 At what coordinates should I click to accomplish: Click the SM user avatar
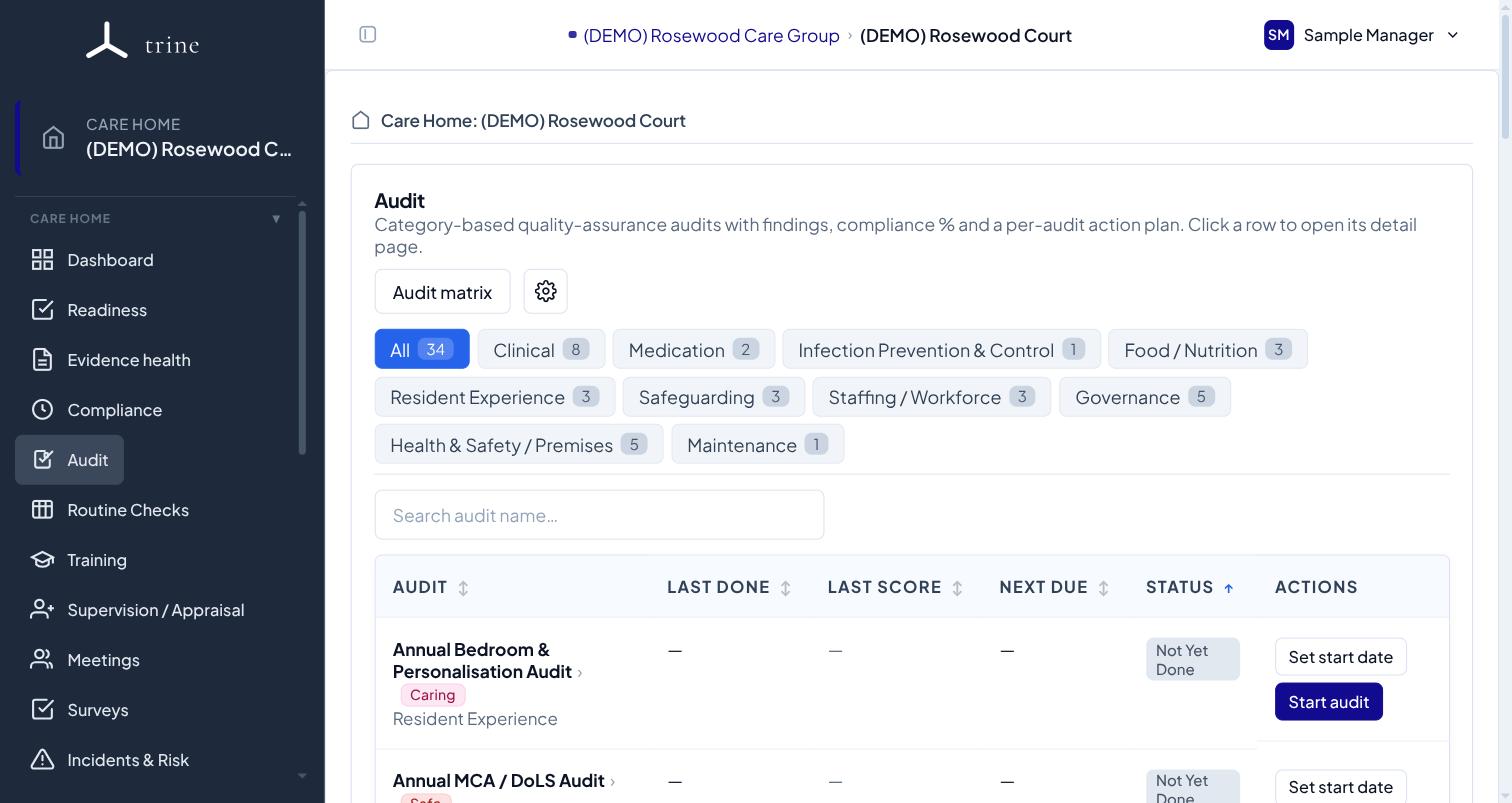pos(1279,35)
